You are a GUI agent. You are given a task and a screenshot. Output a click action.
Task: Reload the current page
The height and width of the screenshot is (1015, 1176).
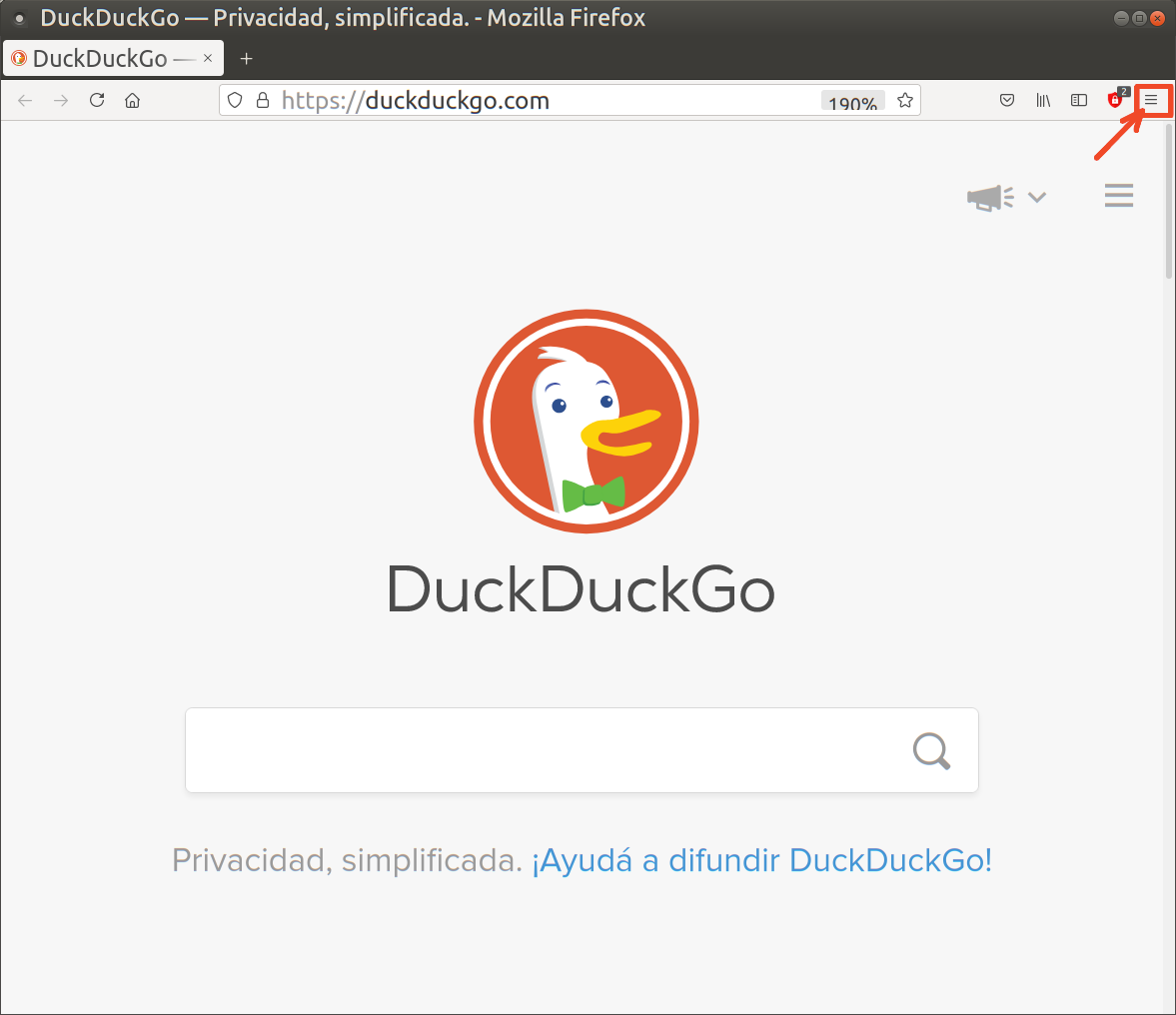pos(97,100)
